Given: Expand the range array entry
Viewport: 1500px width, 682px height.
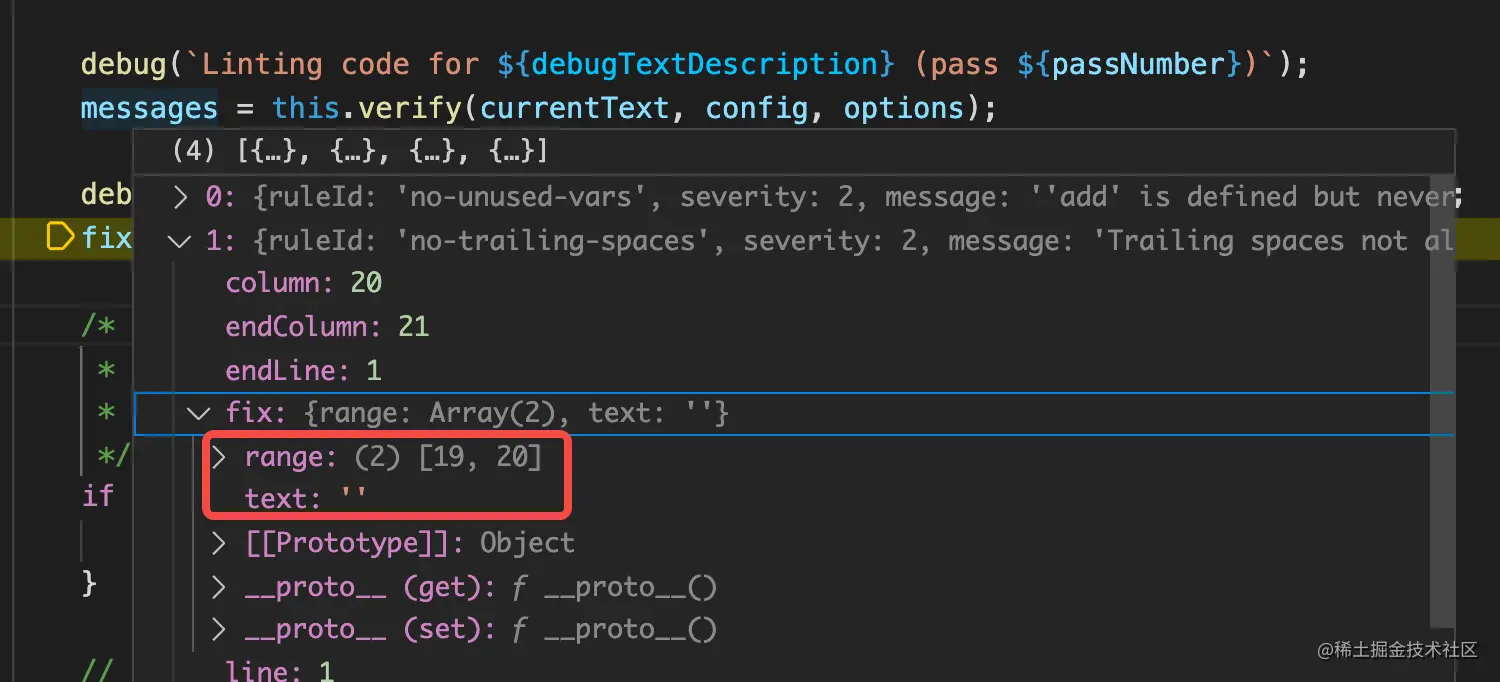Looking at the screenshot, I should pos(219,457).
